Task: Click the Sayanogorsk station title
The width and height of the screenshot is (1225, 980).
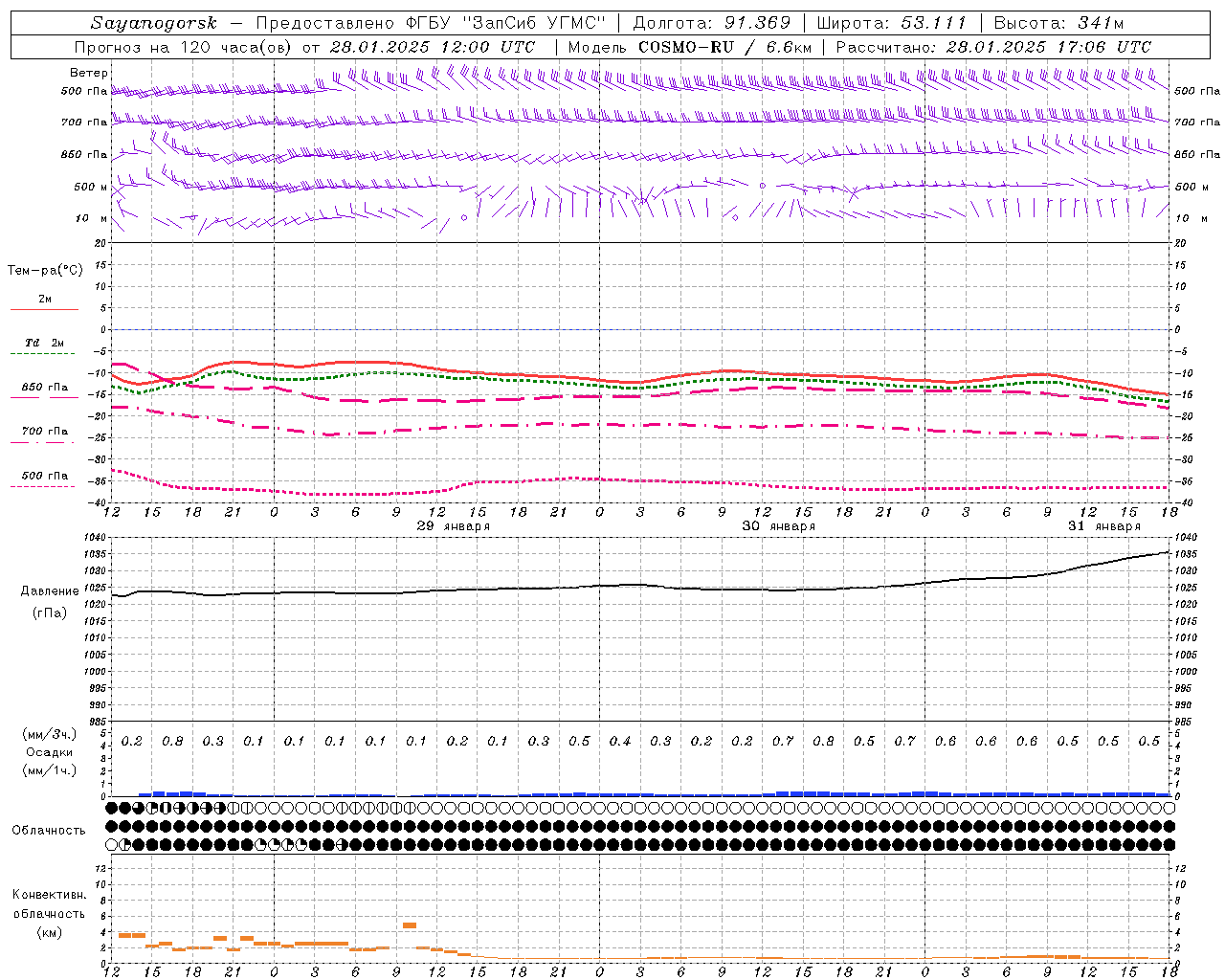Action: 154,23
